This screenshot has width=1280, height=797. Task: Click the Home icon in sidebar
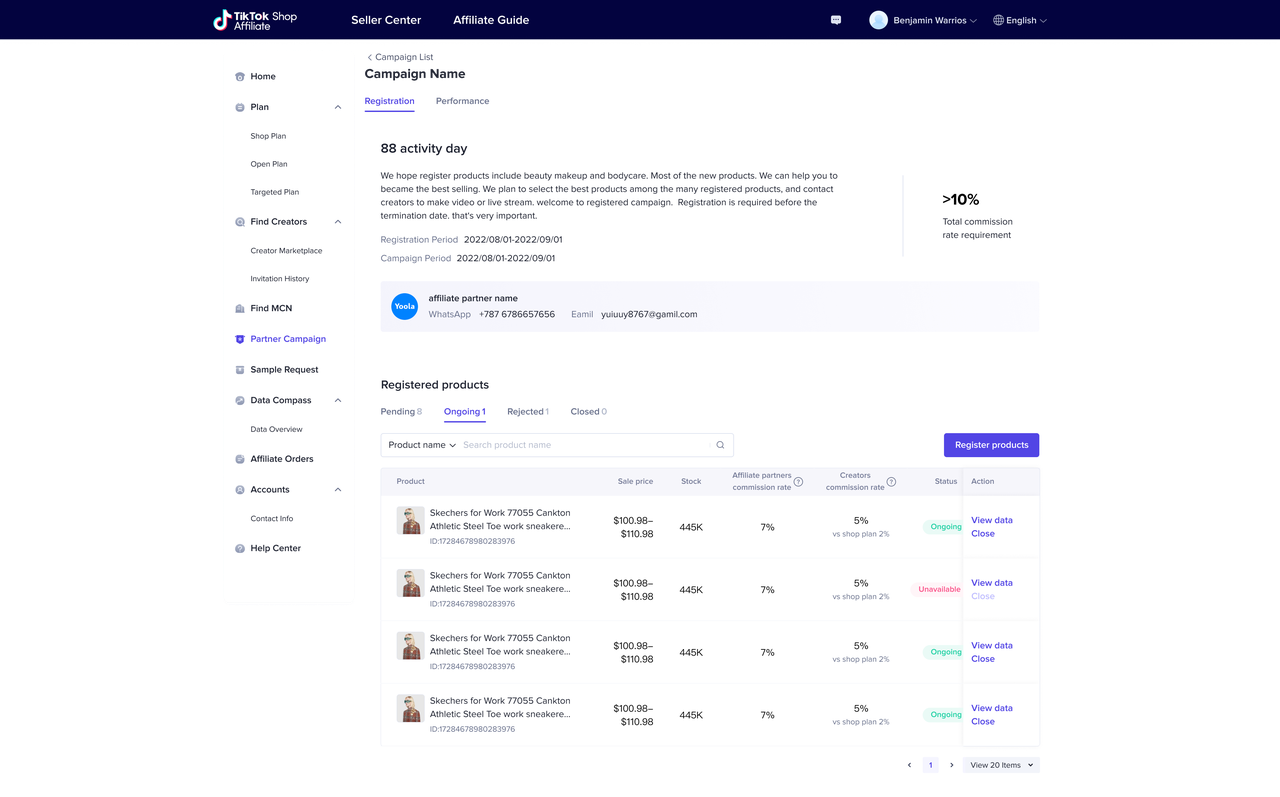click(x=240, y=77)
